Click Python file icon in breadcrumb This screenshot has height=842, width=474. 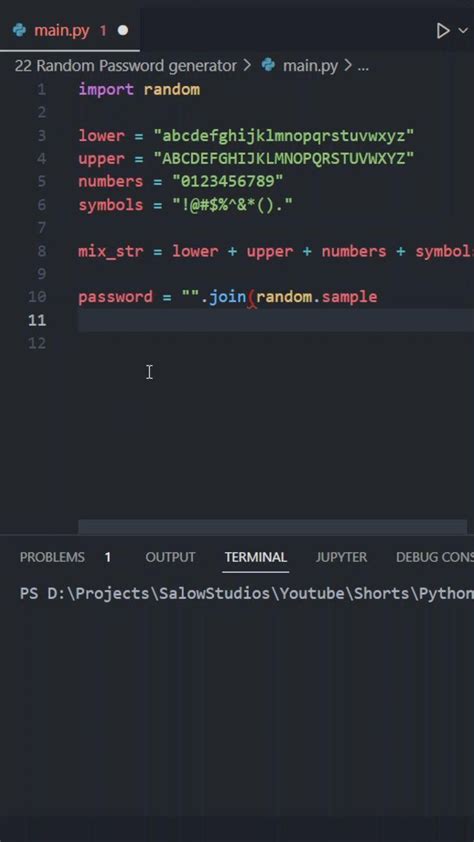click(x=268, y=66)
